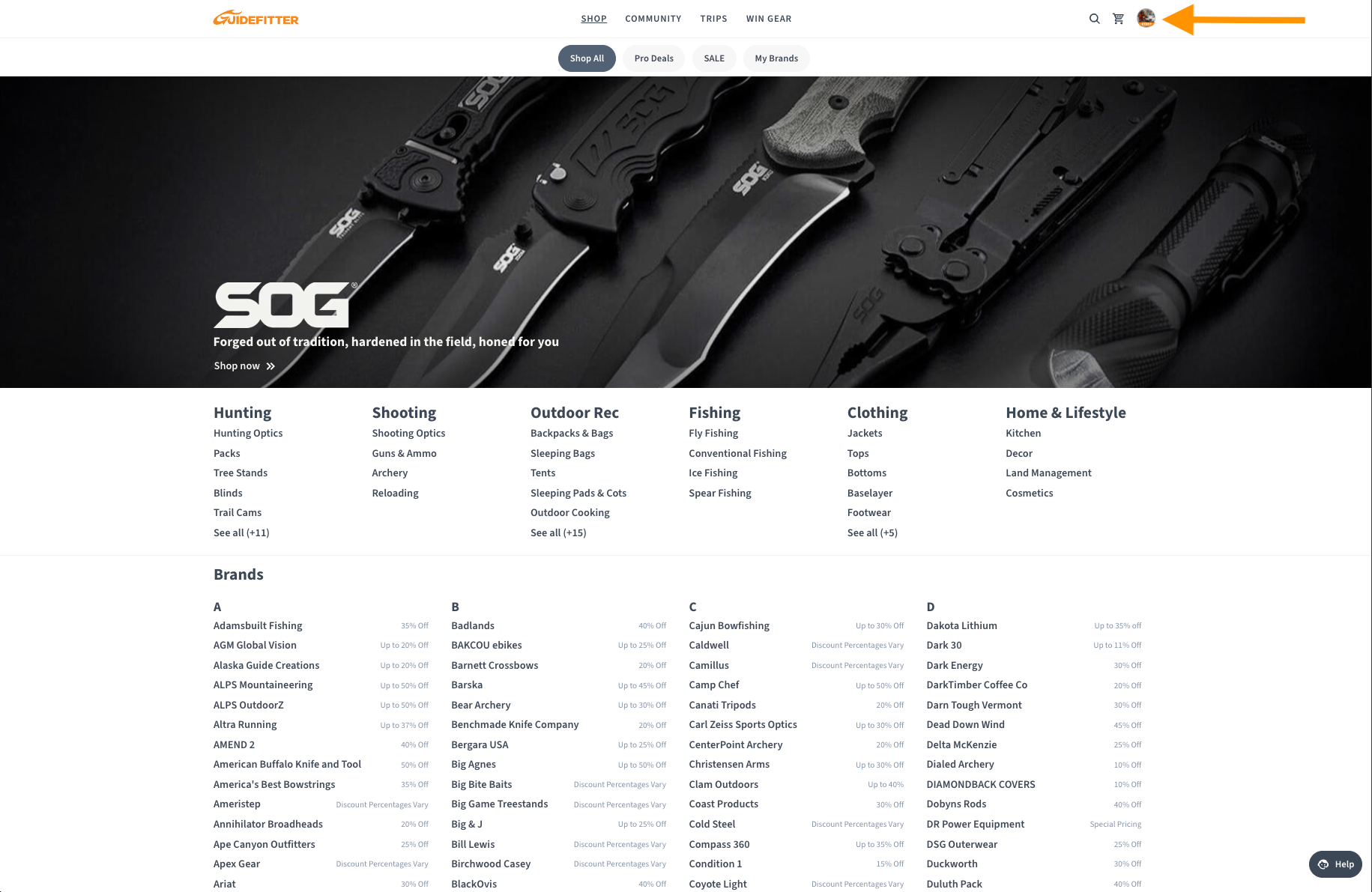Open DR Power Equipment brand

(976, 825)
